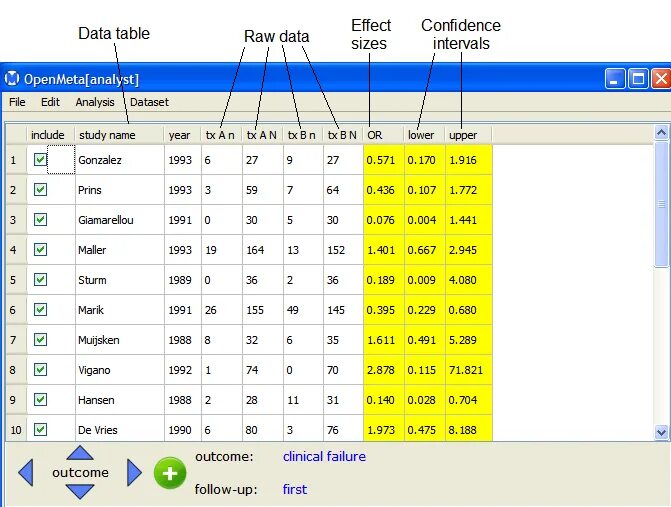Click the tx A n column header

coord(222,135)
